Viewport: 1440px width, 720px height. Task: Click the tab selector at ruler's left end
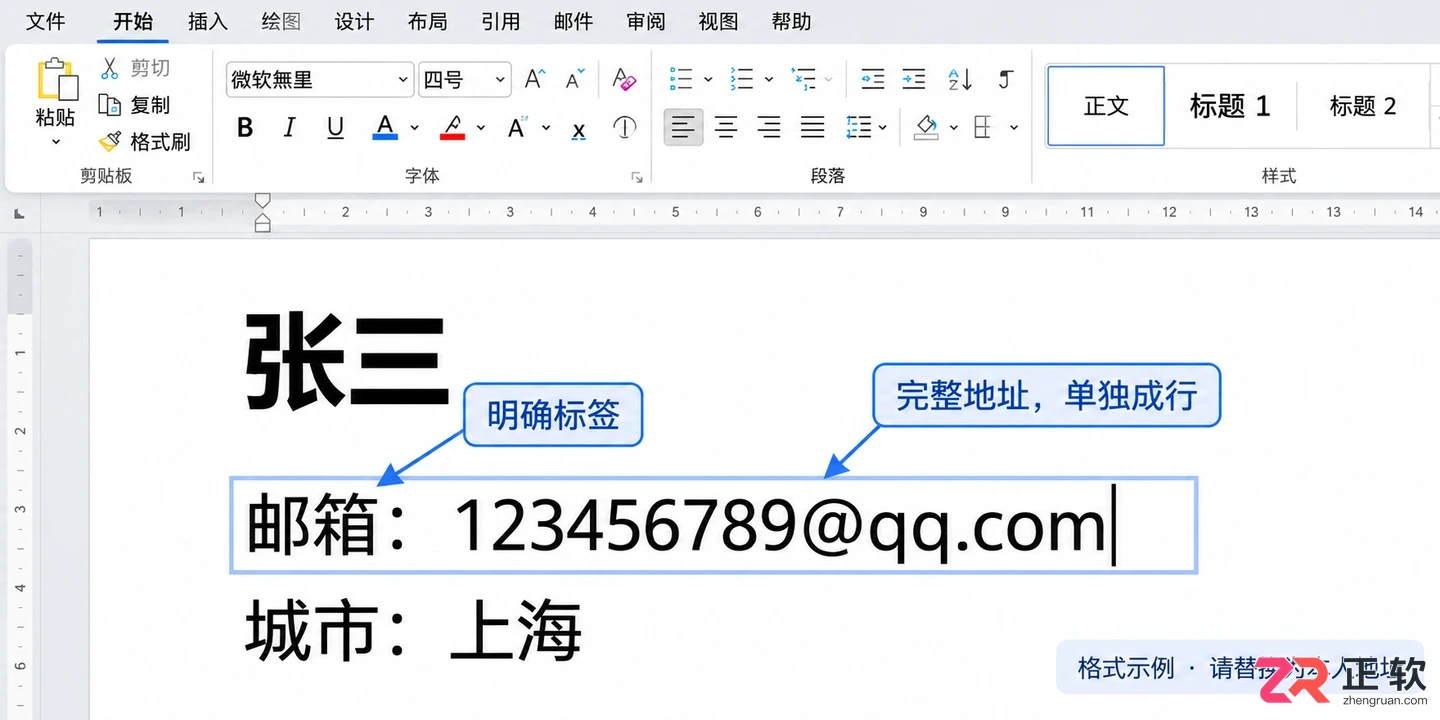[x=20, y=212]
